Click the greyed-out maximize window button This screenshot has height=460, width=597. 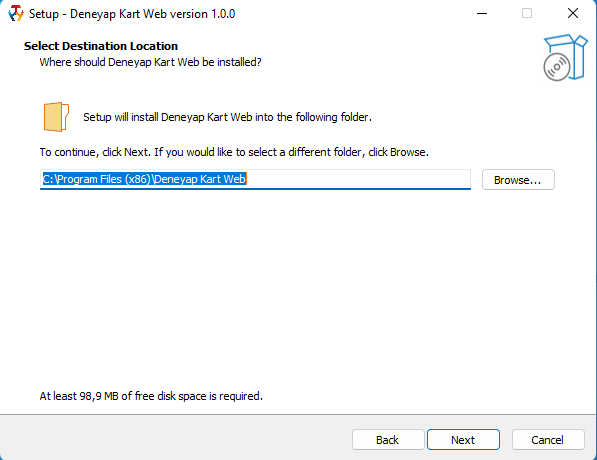tap(527, 13)
